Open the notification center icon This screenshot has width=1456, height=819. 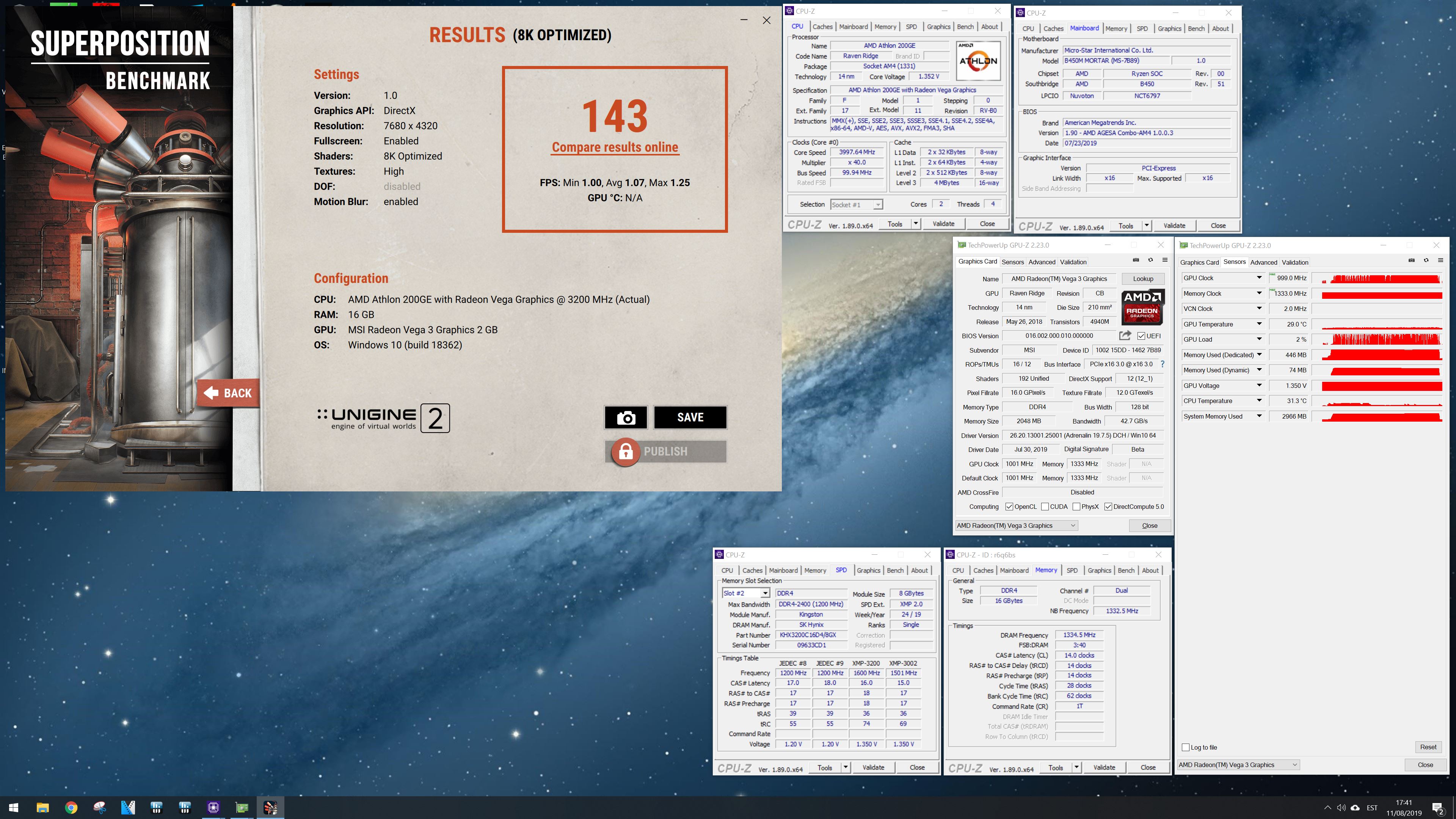click(x=1438, y=808)
